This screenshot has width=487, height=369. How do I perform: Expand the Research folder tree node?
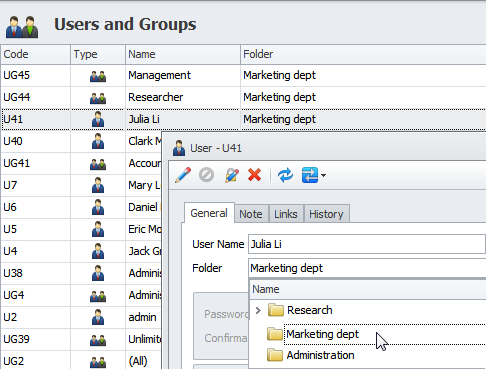(258, 310)
